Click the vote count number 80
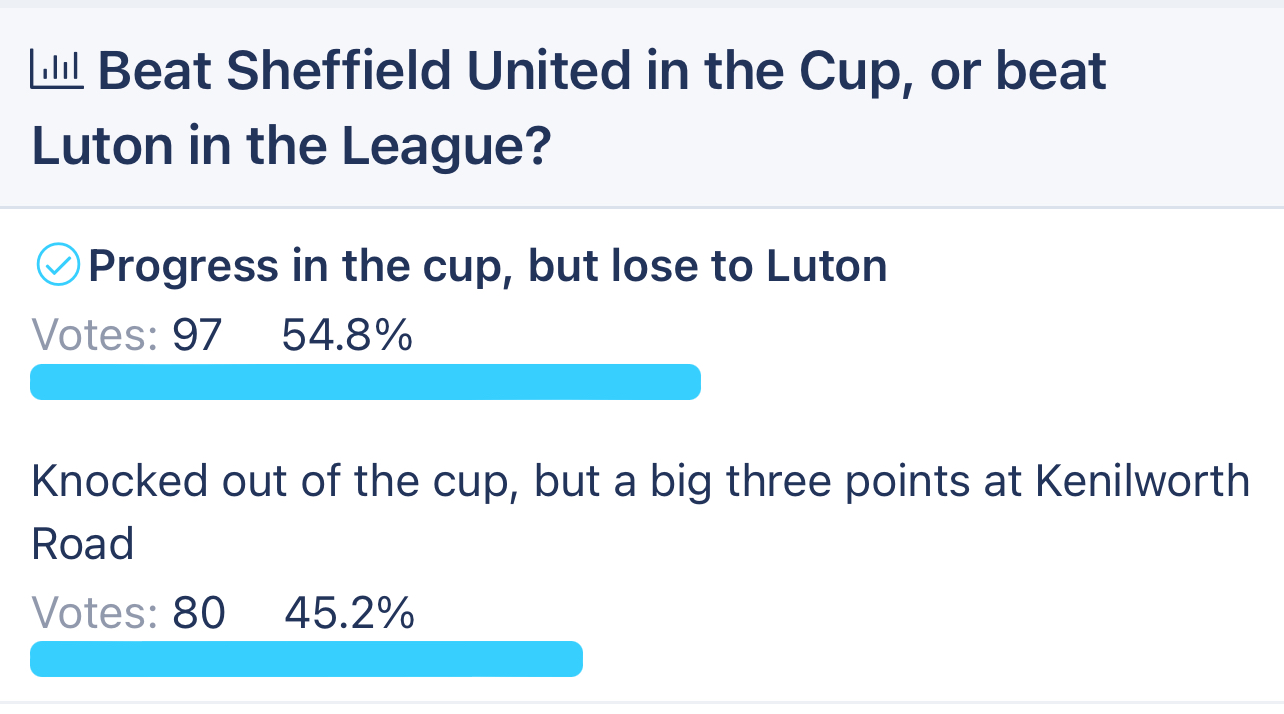 [x=199, y=613]
